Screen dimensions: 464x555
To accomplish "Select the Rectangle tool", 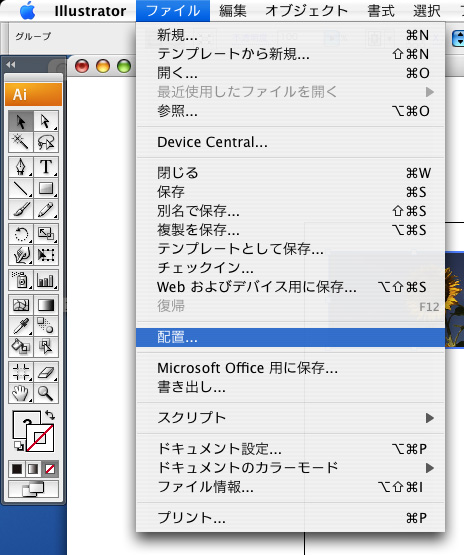I will (46, 188).
